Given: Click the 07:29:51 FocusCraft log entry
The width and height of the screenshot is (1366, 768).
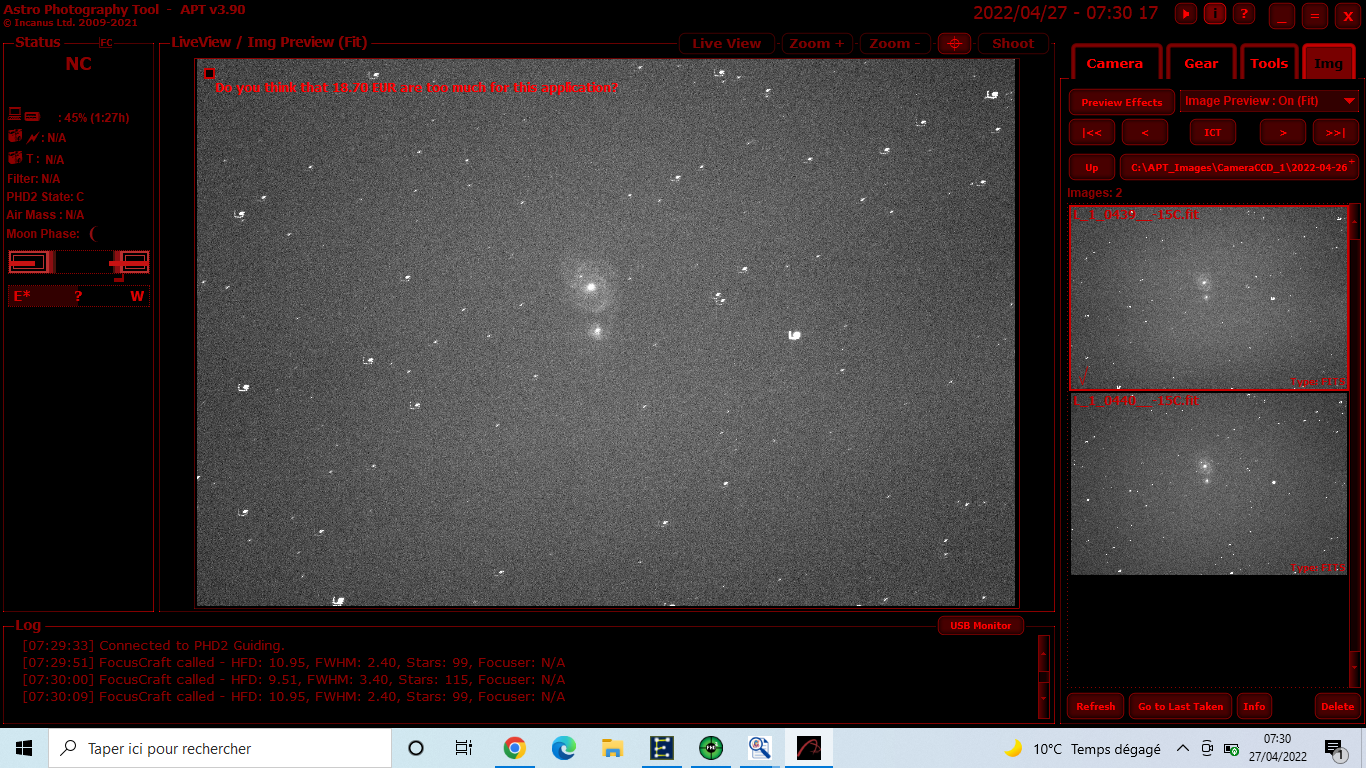Looking at the screenshot, I should pyautogui.click(x=294, y=662).
